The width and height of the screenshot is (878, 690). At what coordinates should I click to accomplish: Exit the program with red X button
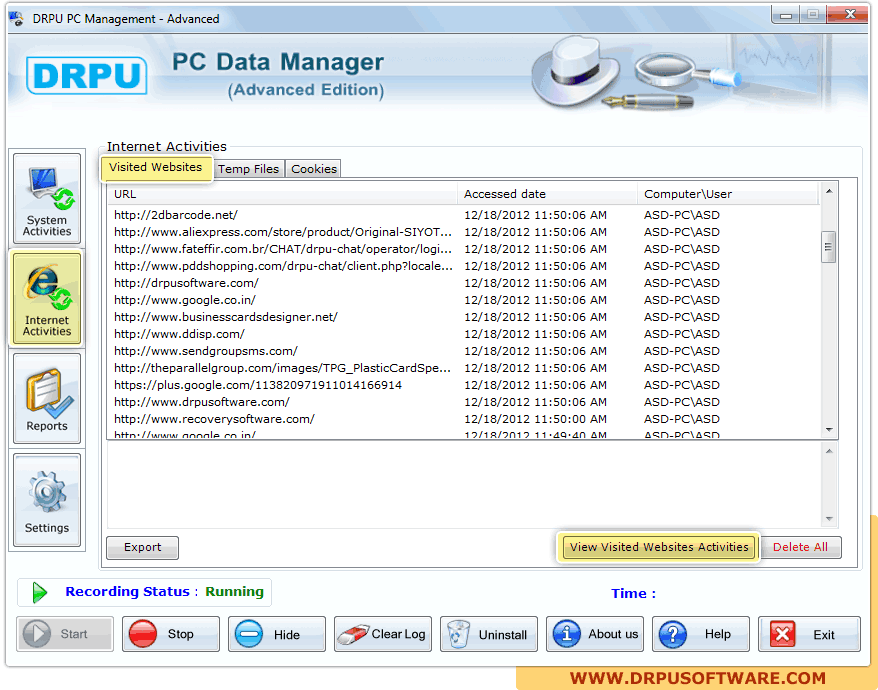click(809, 634)
